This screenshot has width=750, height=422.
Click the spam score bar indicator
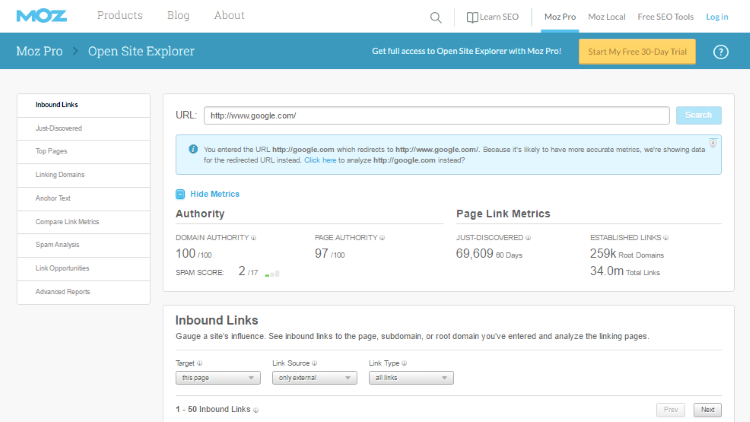pyautogui.click(x=272, y=274)
